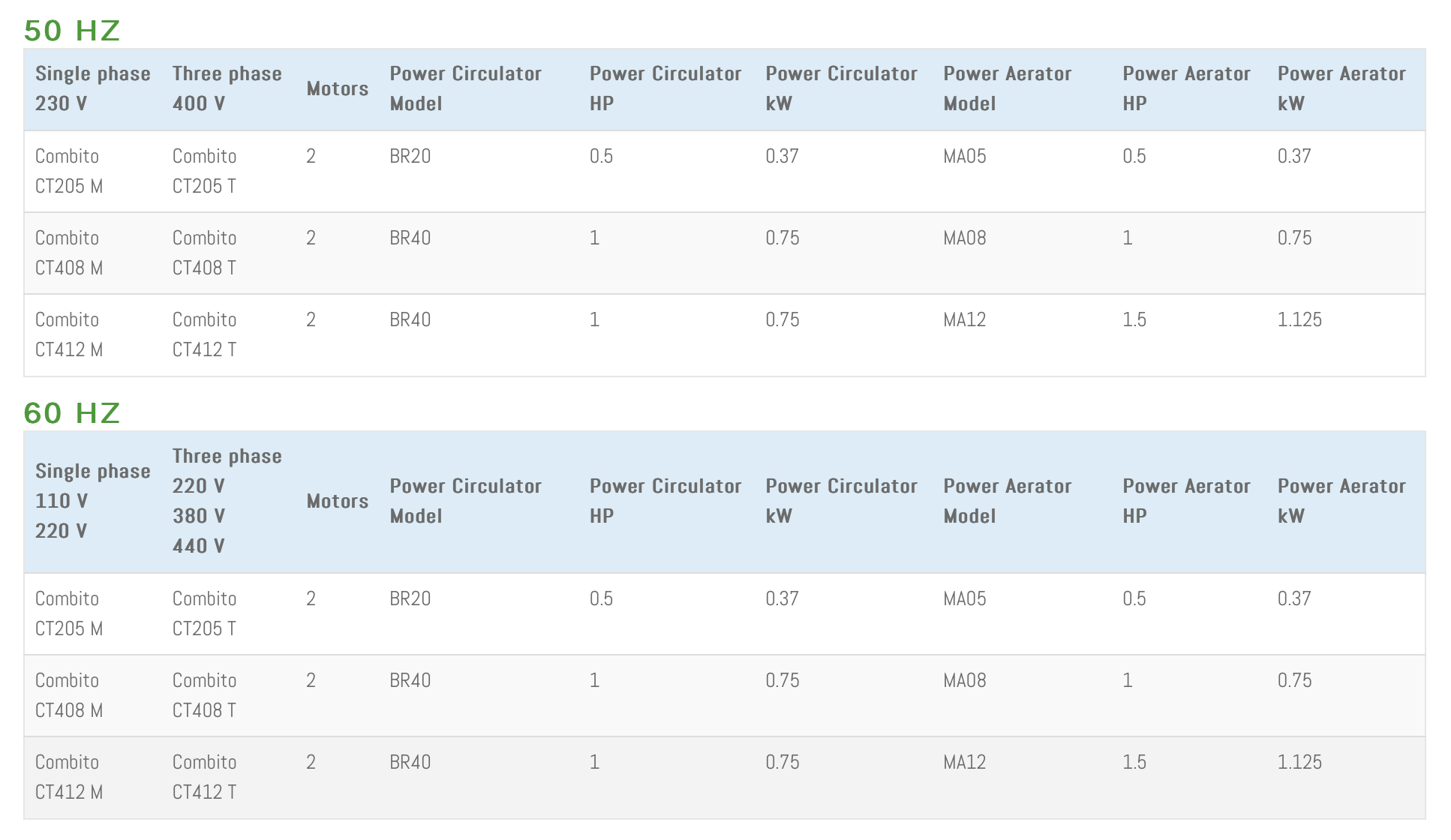The image size is (1451, 840).
Task: Click MA08 aerator model in 60 HZ table
Action: coord(964,680)
